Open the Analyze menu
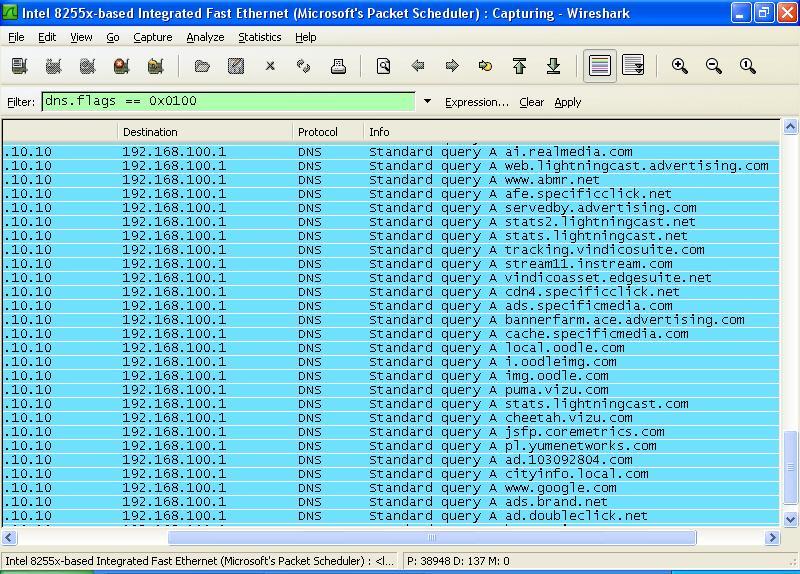The width and height of the screenshot is (800, 574). tap(205, 37)
